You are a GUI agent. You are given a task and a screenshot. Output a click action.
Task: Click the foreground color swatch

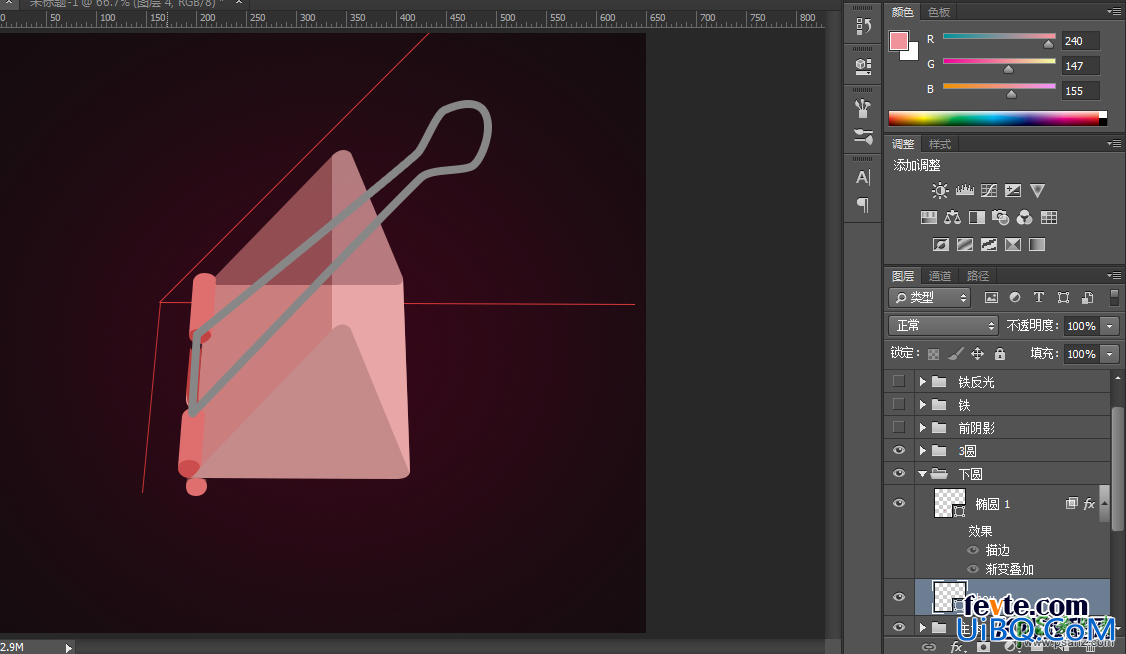pos(898,41)
